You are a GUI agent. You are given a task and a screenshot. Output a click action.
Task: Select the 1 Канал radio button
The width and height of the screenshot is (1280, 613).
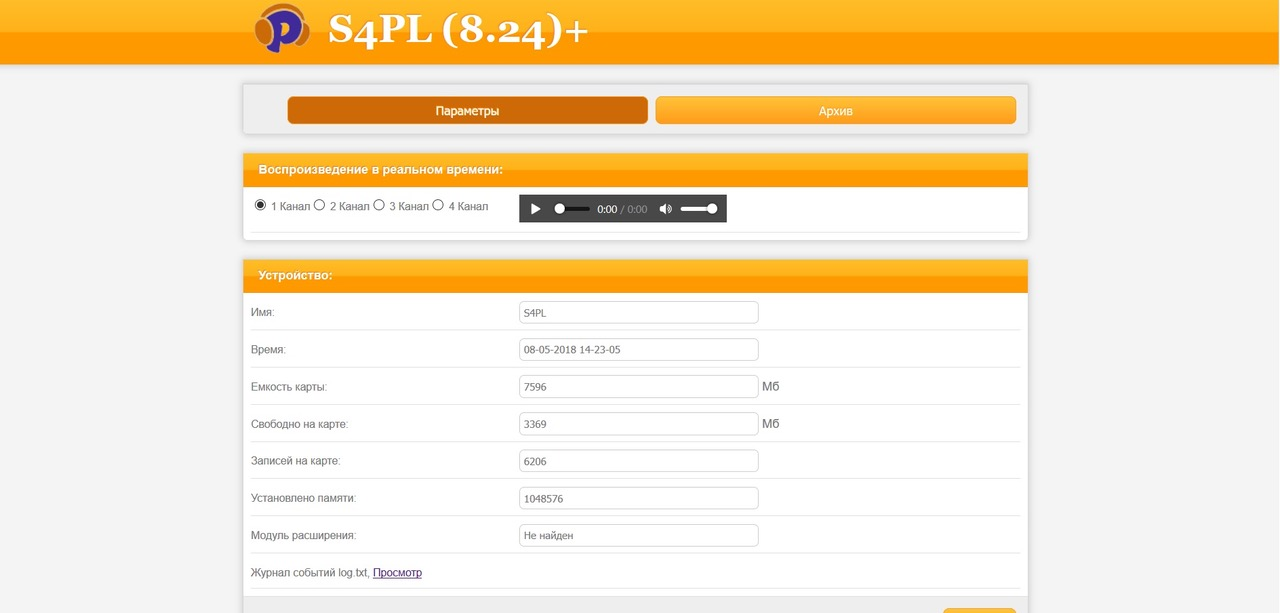(x=261, y=205)
